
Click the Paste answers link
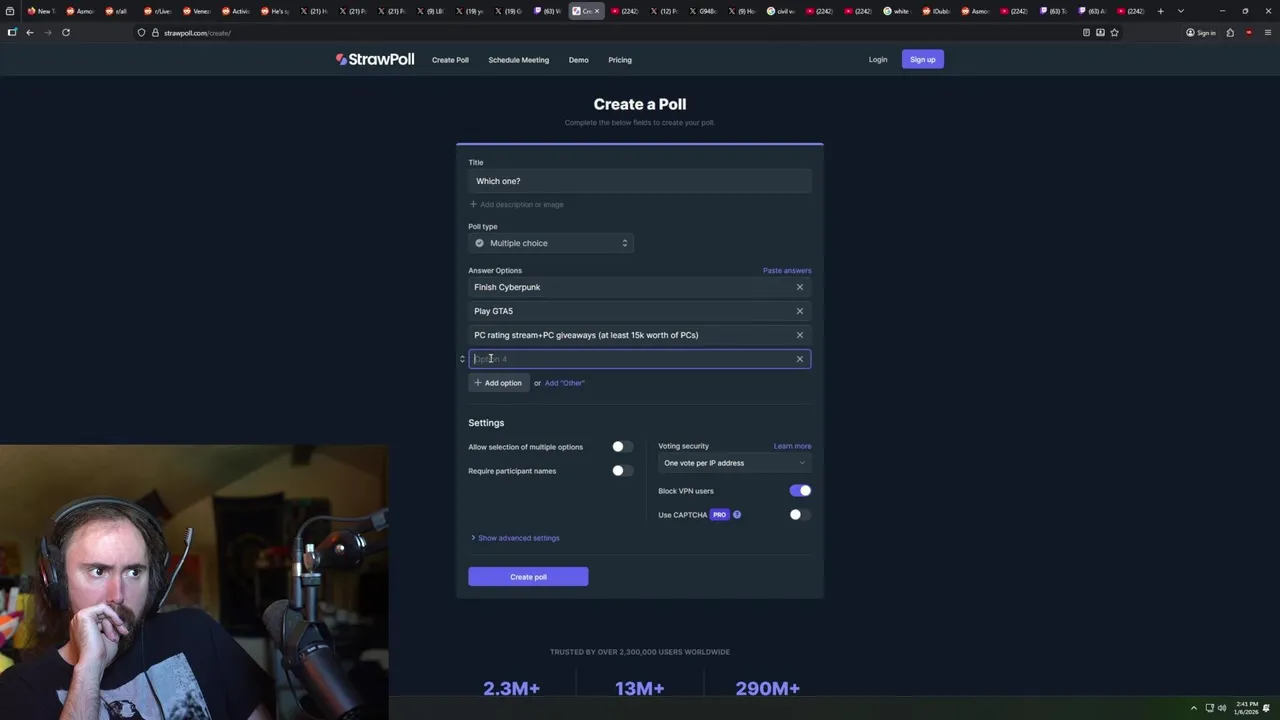point(787,271)
